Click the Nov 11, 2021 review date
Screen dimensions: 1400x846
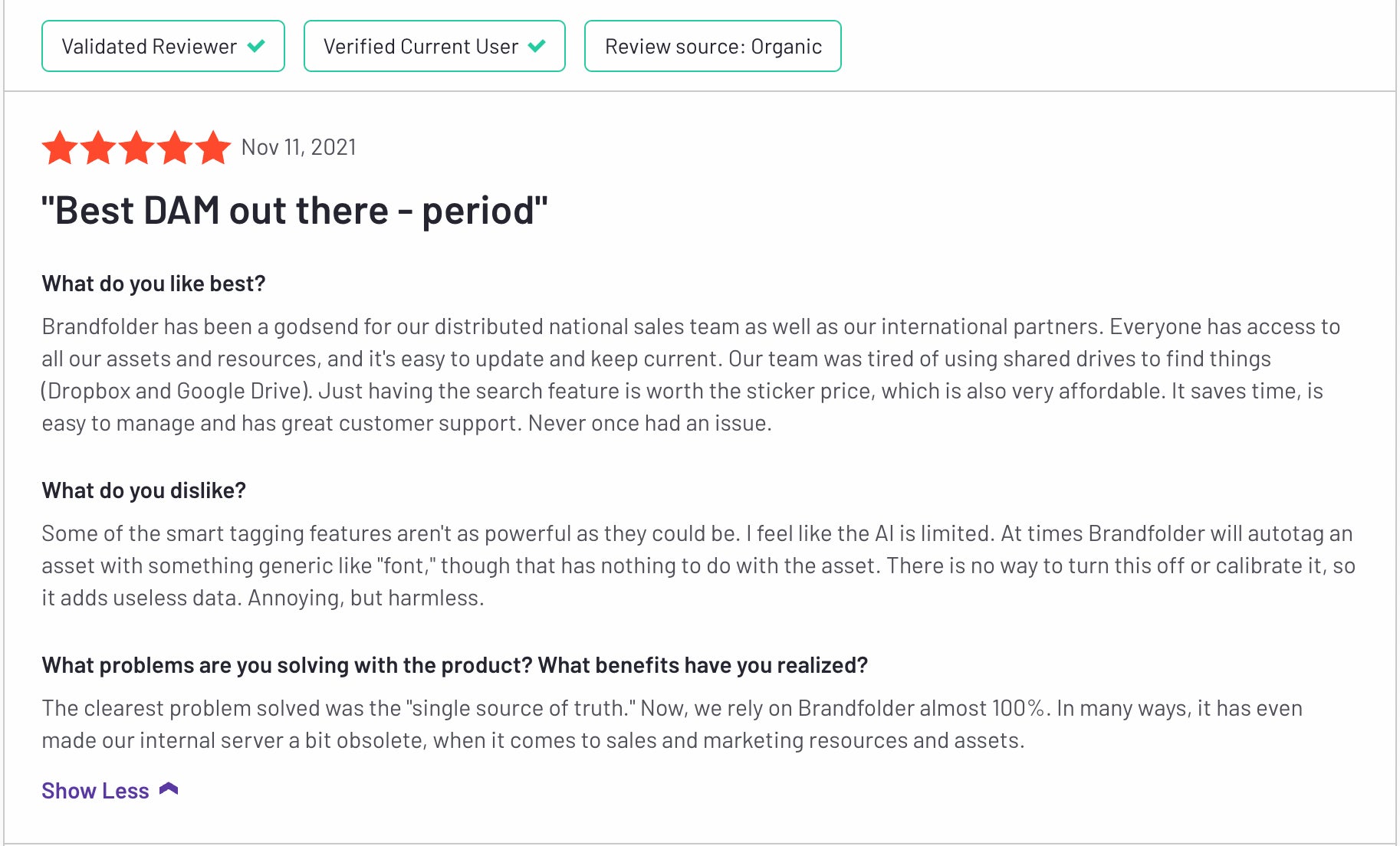click(x=299, y=147)
